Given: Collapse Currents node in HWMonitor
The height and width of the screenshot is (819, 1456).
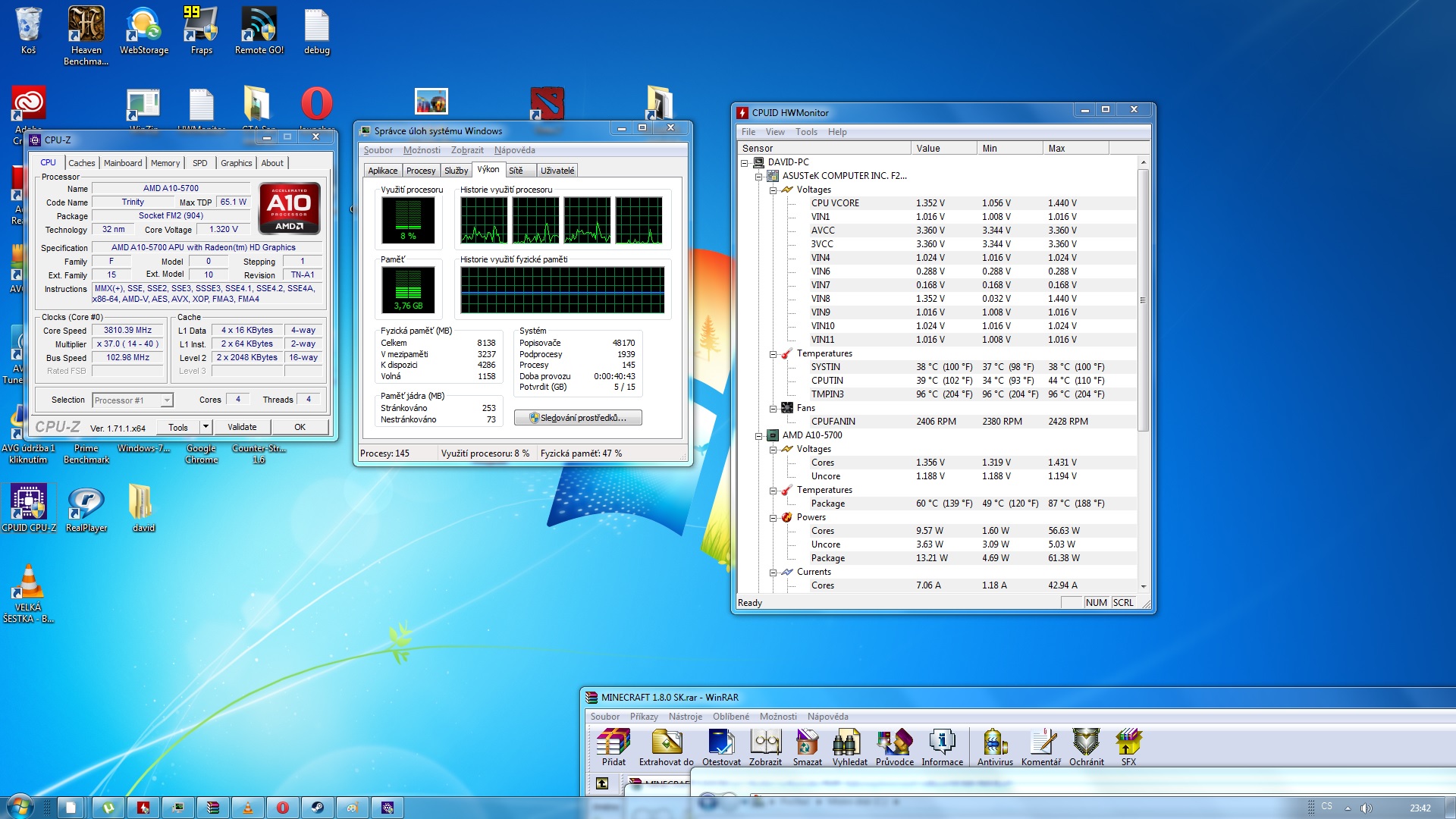Looking at the screenshot, I should point(773,572).
